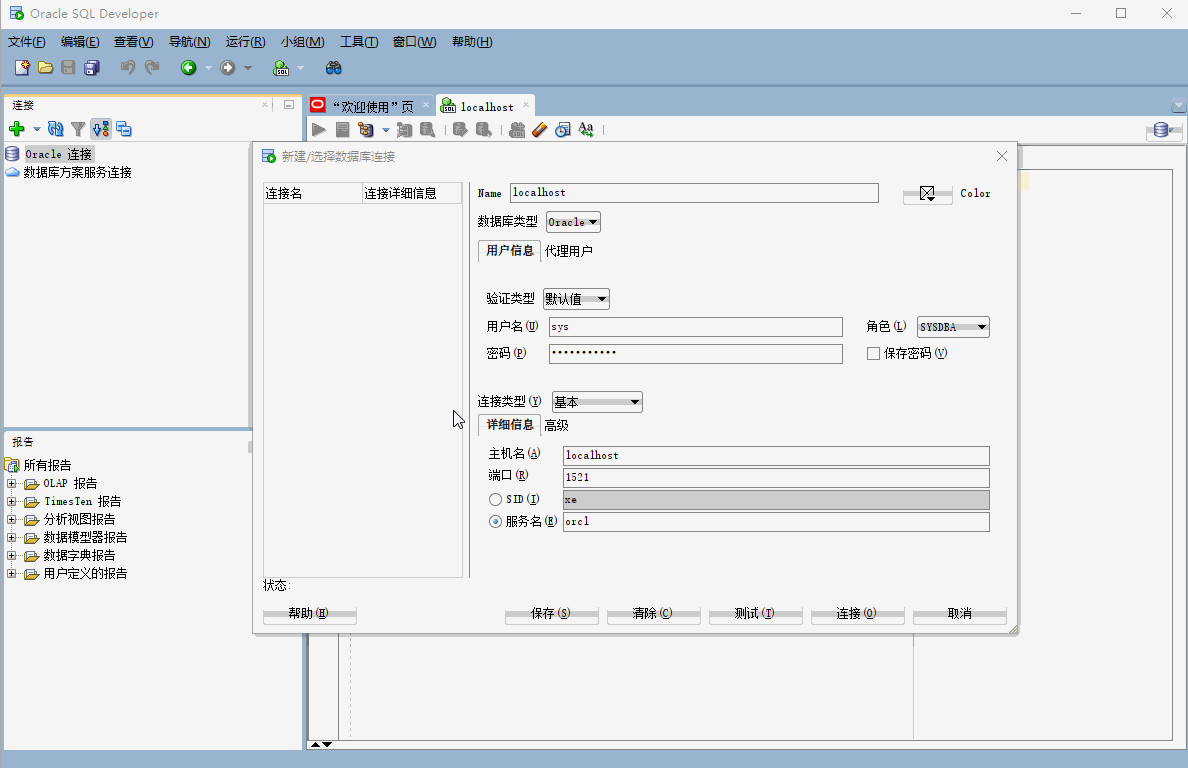
Task: Open the 验证类型 默认值 dropdown
Action: (x=577, y=298)
